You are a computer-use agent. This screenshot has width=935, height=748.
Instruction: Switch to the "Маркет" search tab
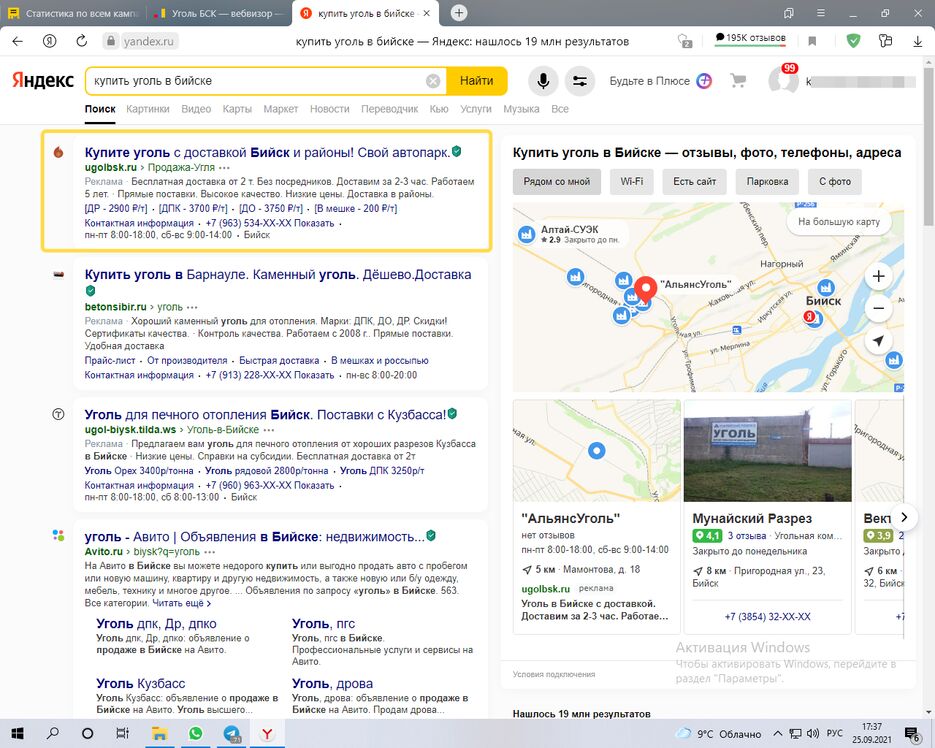(281, 109)
